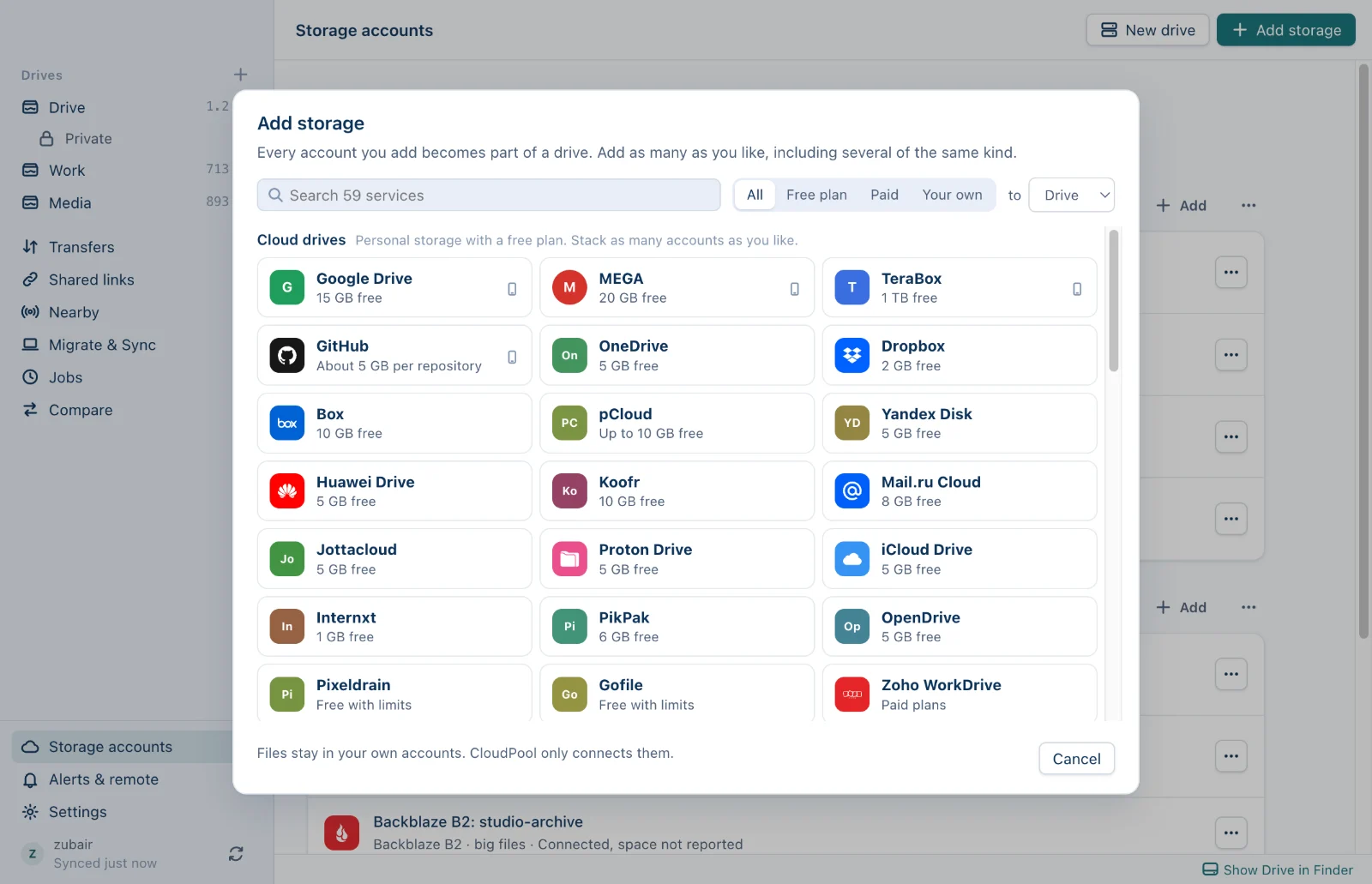Click the Dropbox logo icon

851,355
